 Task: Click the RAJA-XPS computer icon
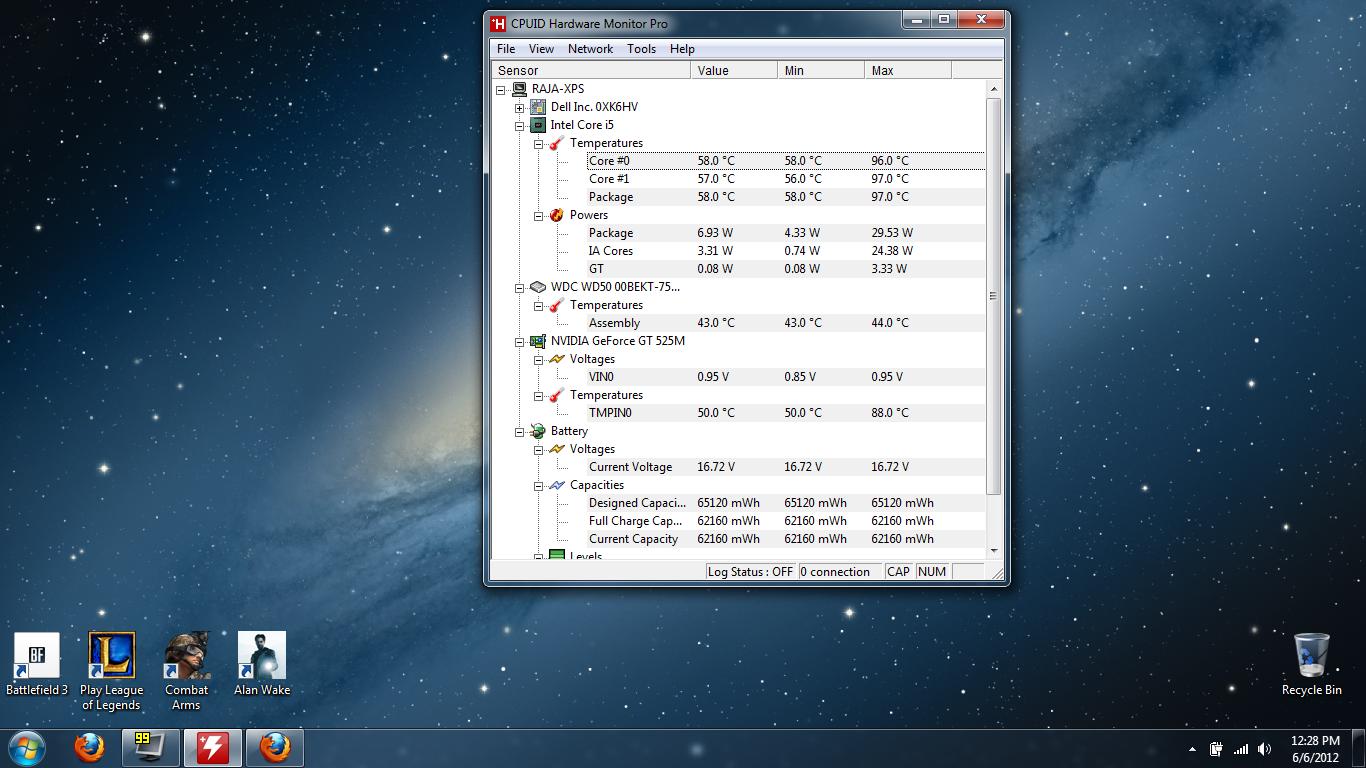519,89
